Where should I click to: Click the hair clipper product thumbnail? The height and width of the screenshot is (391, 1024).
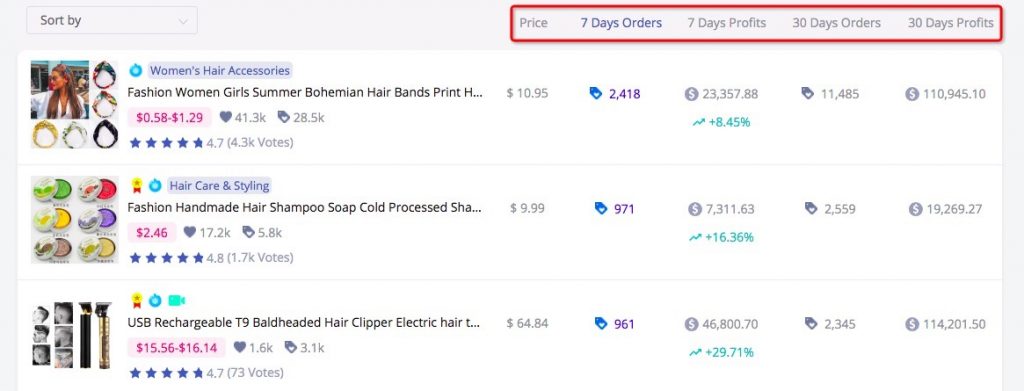[73, 334]
